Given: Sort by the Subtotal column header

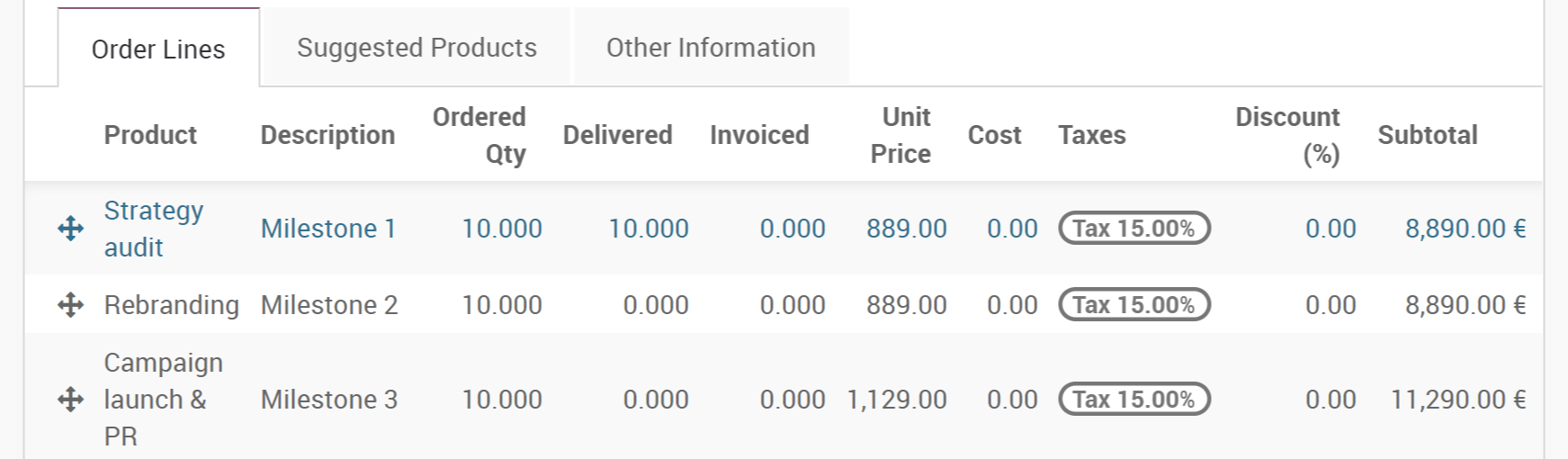Looking at the screenshot, I should (1427, 135).
